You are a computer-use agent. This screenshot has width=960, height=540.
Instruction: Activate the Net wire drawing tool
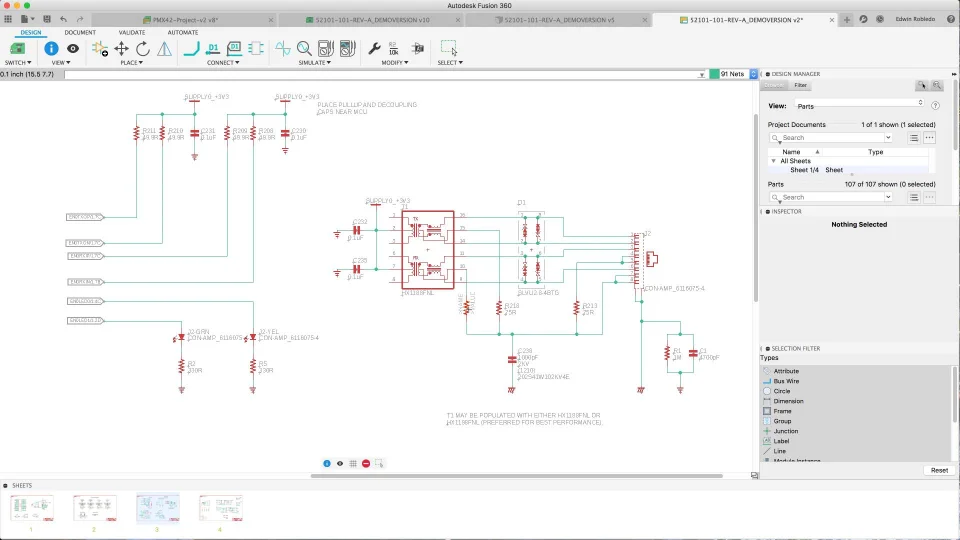(190, 48)
